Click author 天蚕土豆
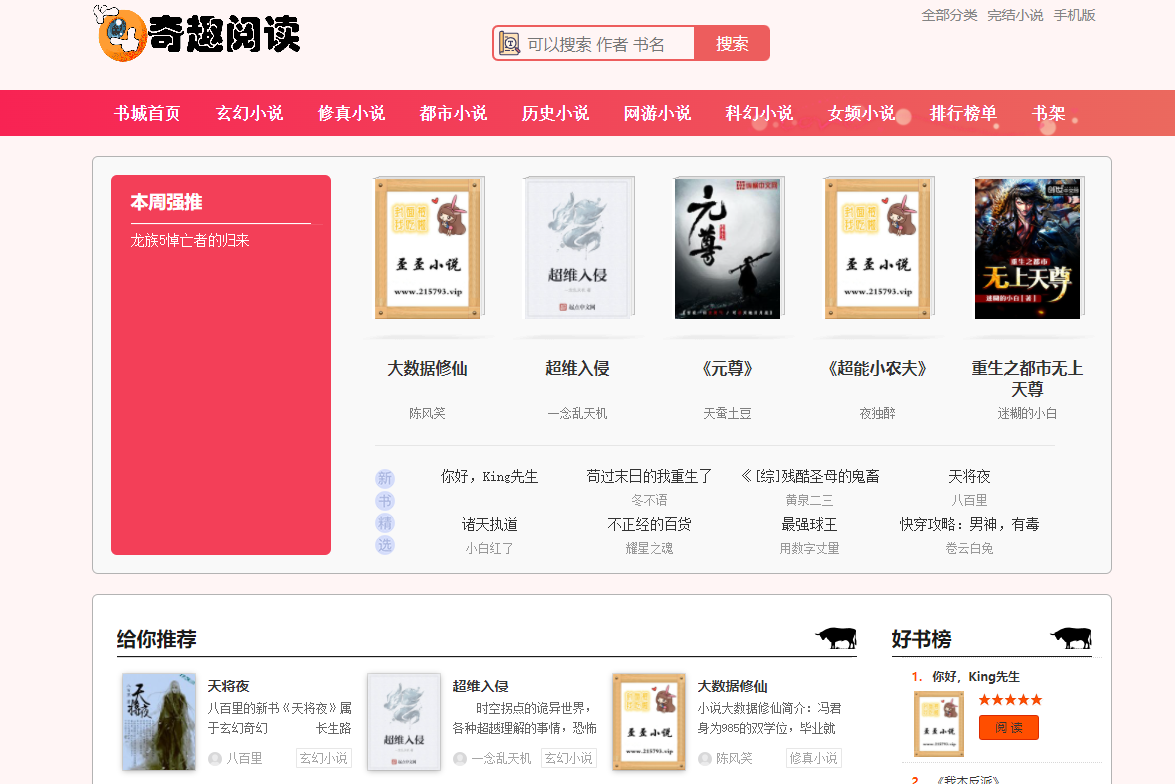The width and height of the screenshot is (1175, 784). click(x=727, y=413)
